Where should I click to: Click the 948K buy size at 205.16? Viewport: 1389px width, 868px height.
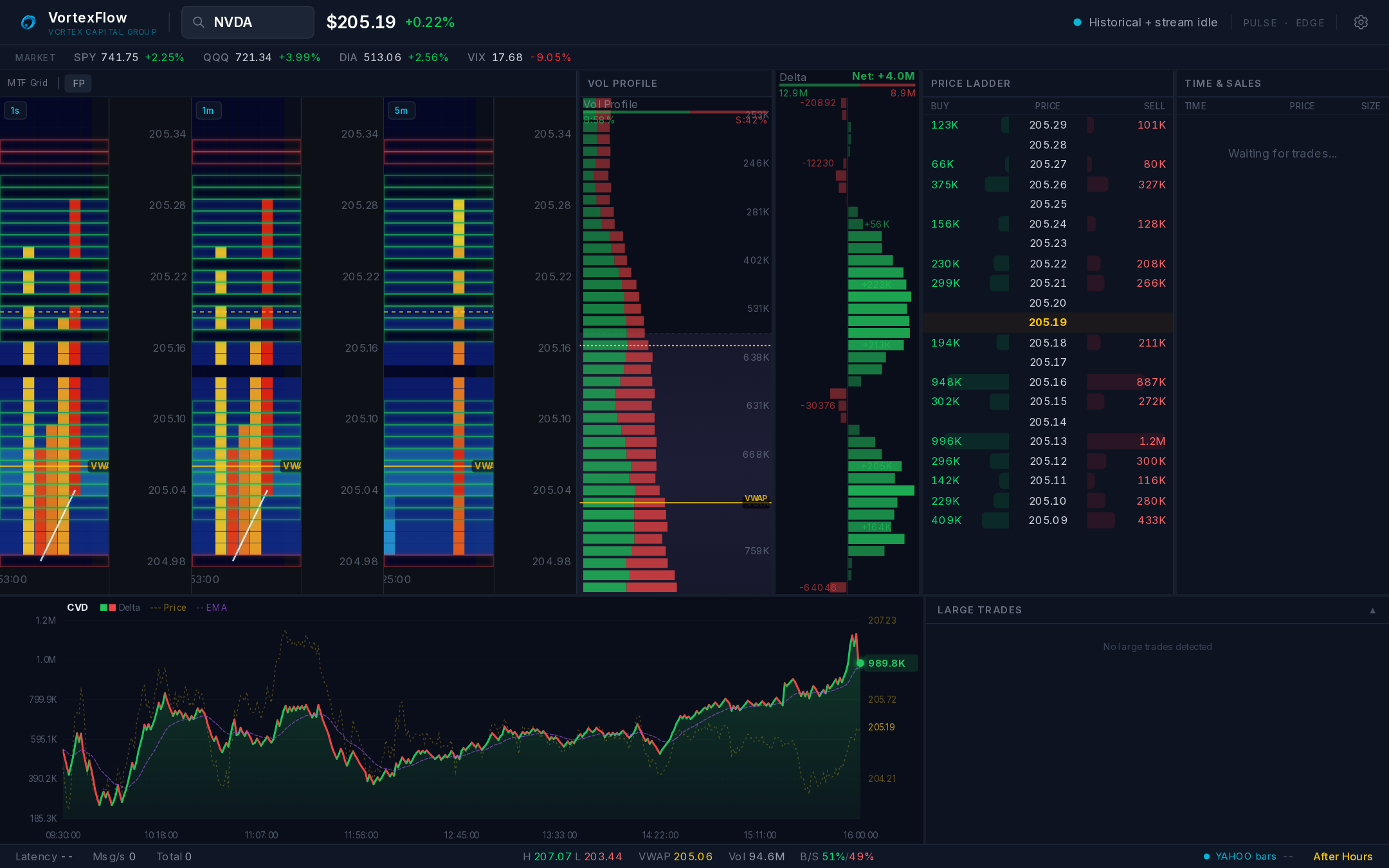tap(946, 382)
